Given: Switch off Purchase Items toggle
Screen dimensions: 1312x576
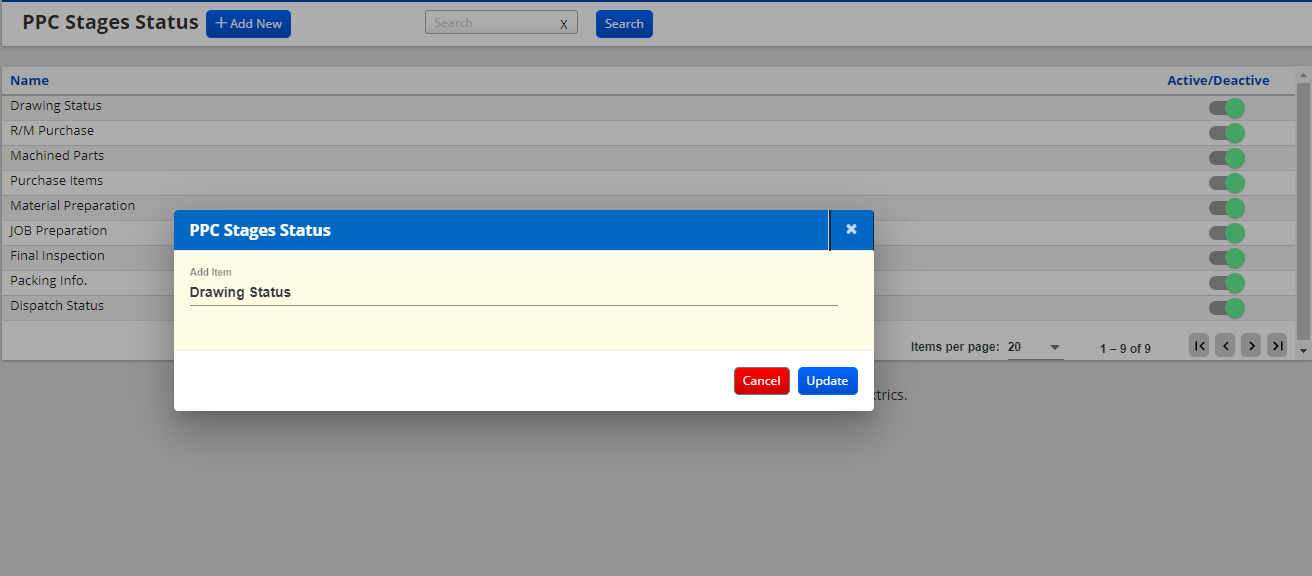Looking at the screenshot, I should [x=1226, y=183].
